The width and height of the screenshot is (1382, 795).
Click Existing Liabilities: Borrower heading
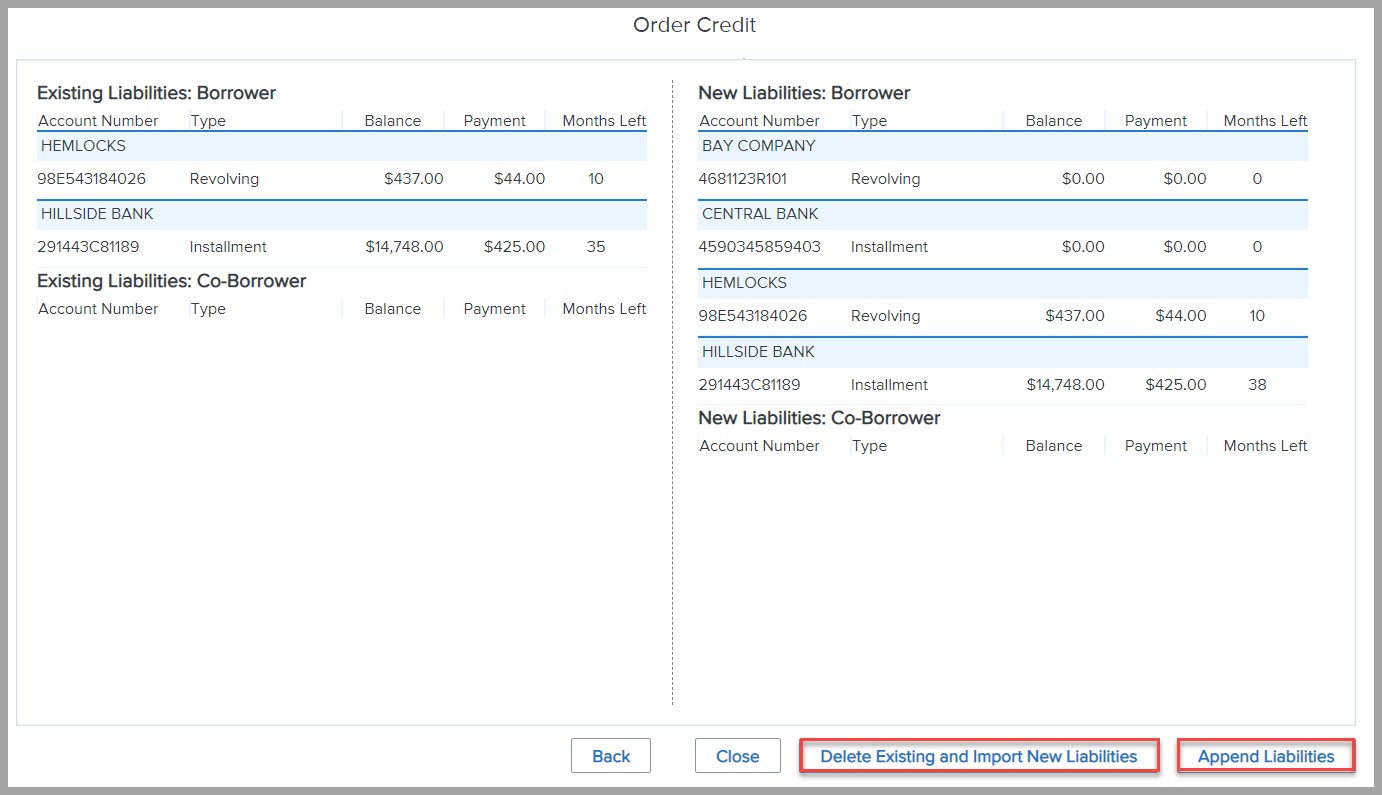click(x=156, y=93)
